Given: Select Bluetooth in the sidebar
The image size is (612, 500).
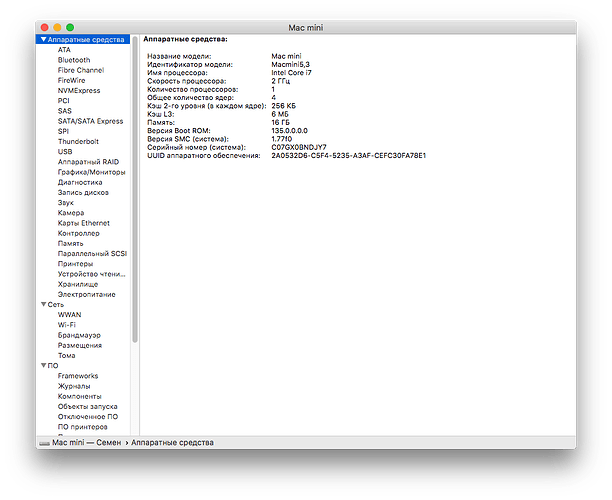Looking at the screenshot, I should click(74, 60).
